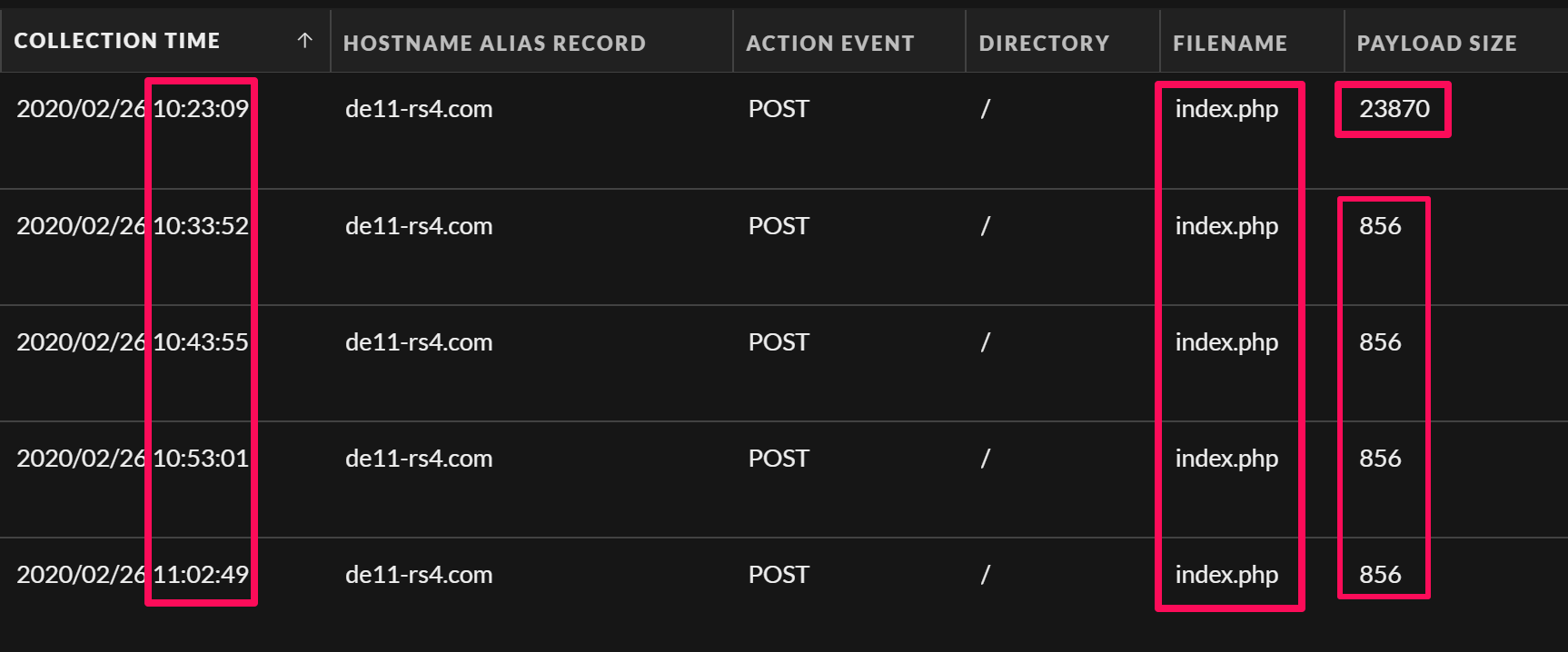Select the directory slash in the 10:23:09 row
1568x652 pixels.
[985, 109]
